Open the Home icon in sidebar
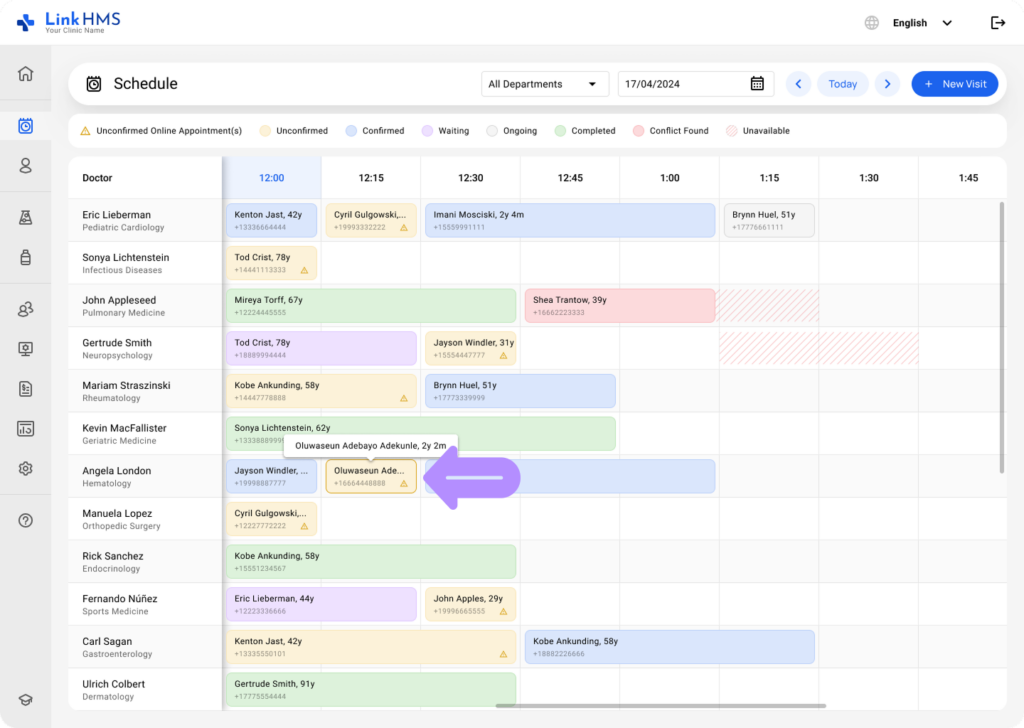Image resolution: width=1024 pixels, height=728 pixels. [25, 73]
